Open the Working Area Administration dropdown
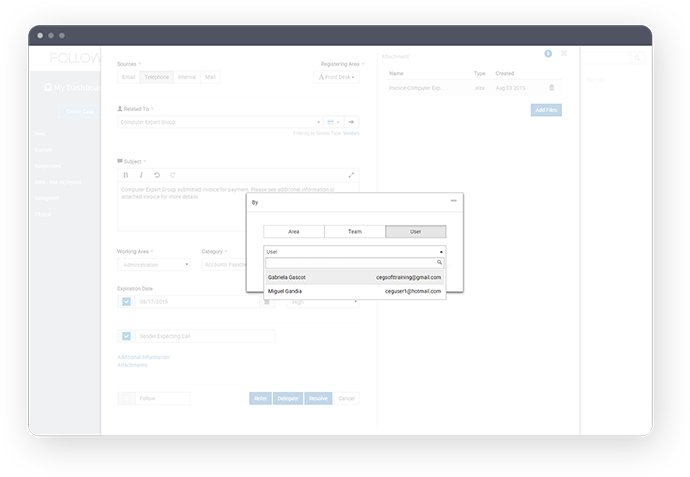Screen dimensions: 690x477 click(x=154, y=265)
